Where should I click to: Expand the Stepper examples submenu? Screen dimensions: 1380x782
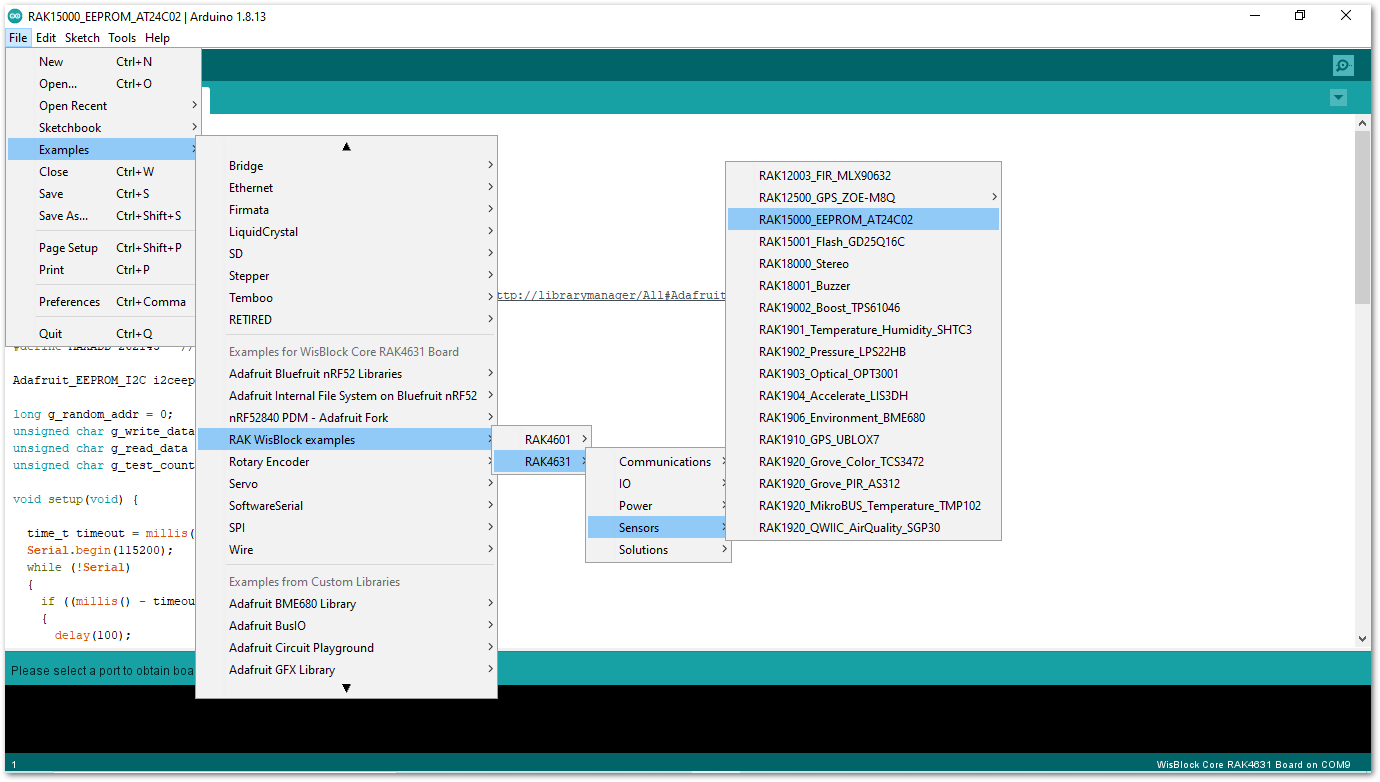pyautogui.click(x=346, y=276)
